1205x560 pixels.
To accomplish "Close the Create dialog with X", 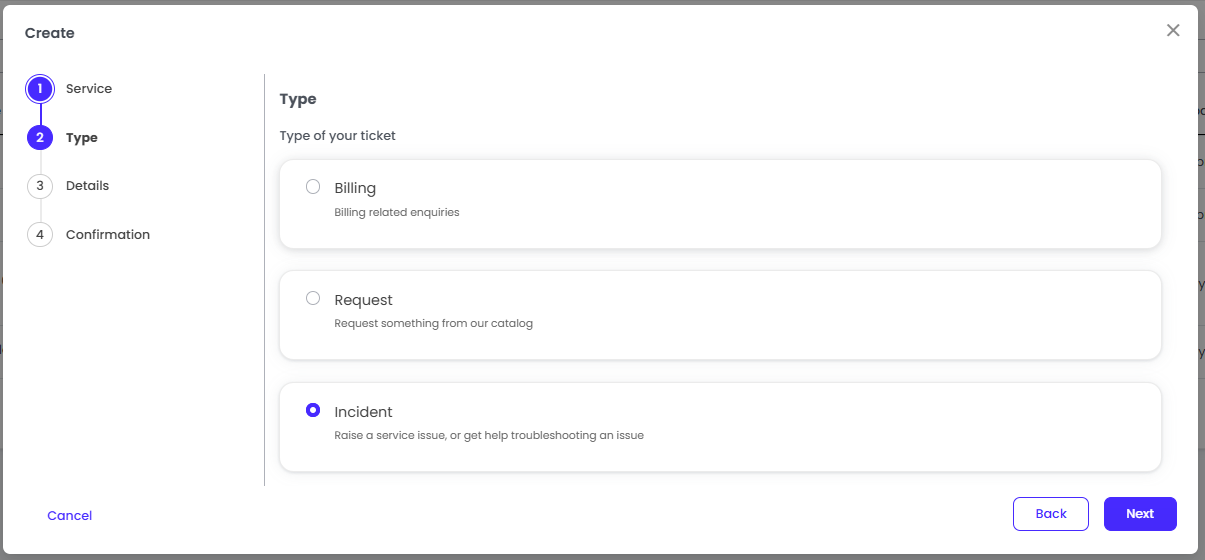I will pos(1173,31).
